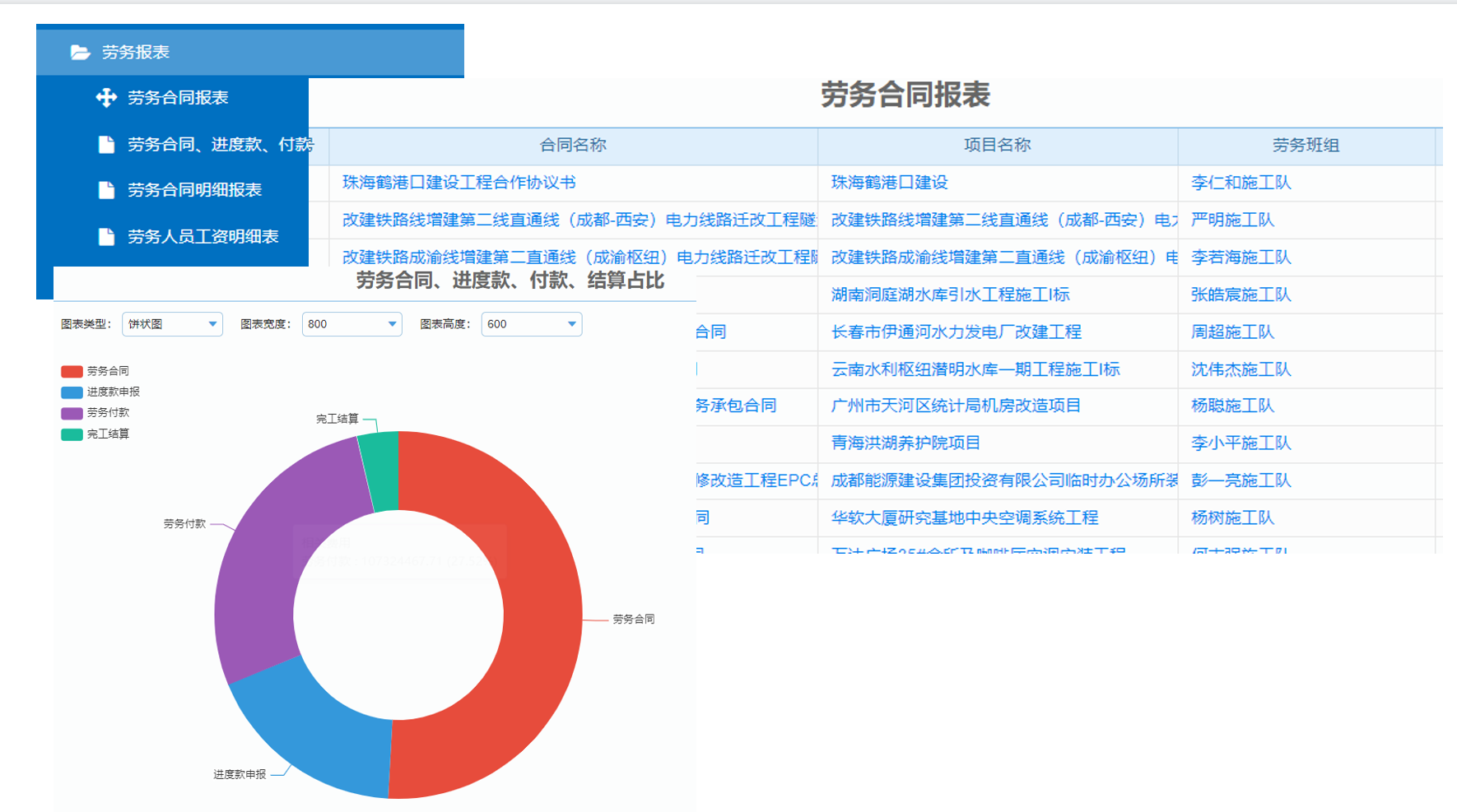This screenshot has height=812, width=1457.
Task: Click the green 完工结算 legend swatch
Action: pos(72,434)
